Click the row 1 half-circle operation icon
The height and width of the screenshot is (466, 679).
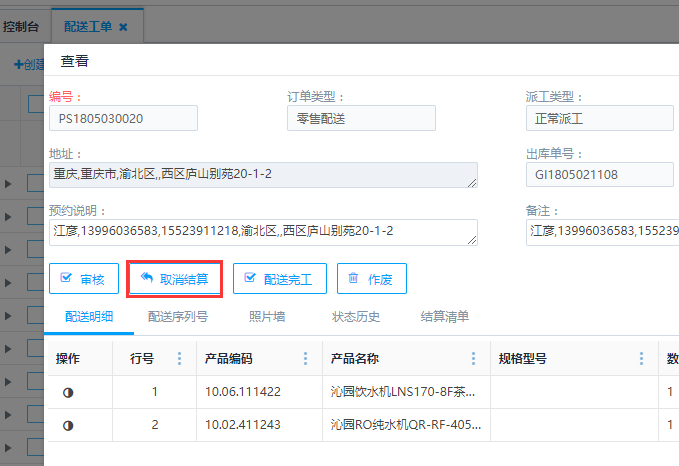68,393
